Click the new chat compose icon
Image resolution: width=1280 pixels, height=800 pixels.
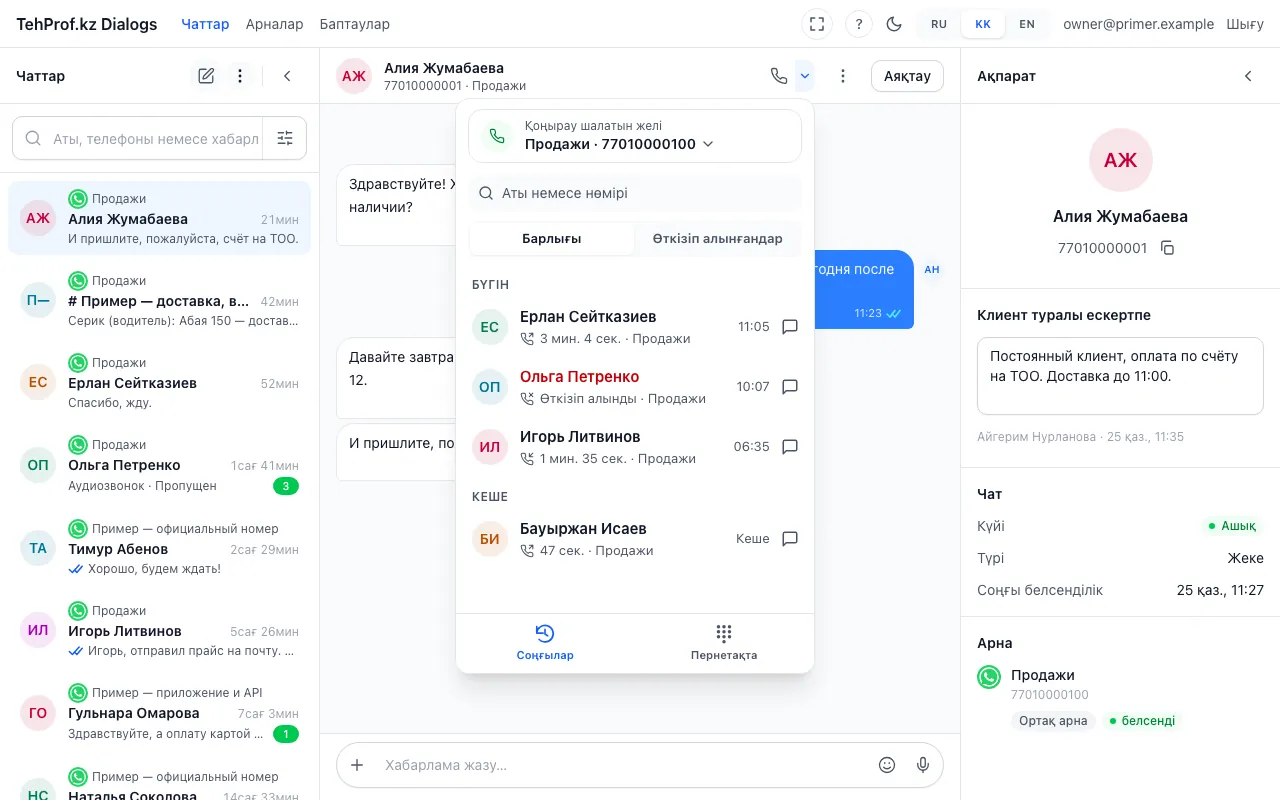coord(206,76)
